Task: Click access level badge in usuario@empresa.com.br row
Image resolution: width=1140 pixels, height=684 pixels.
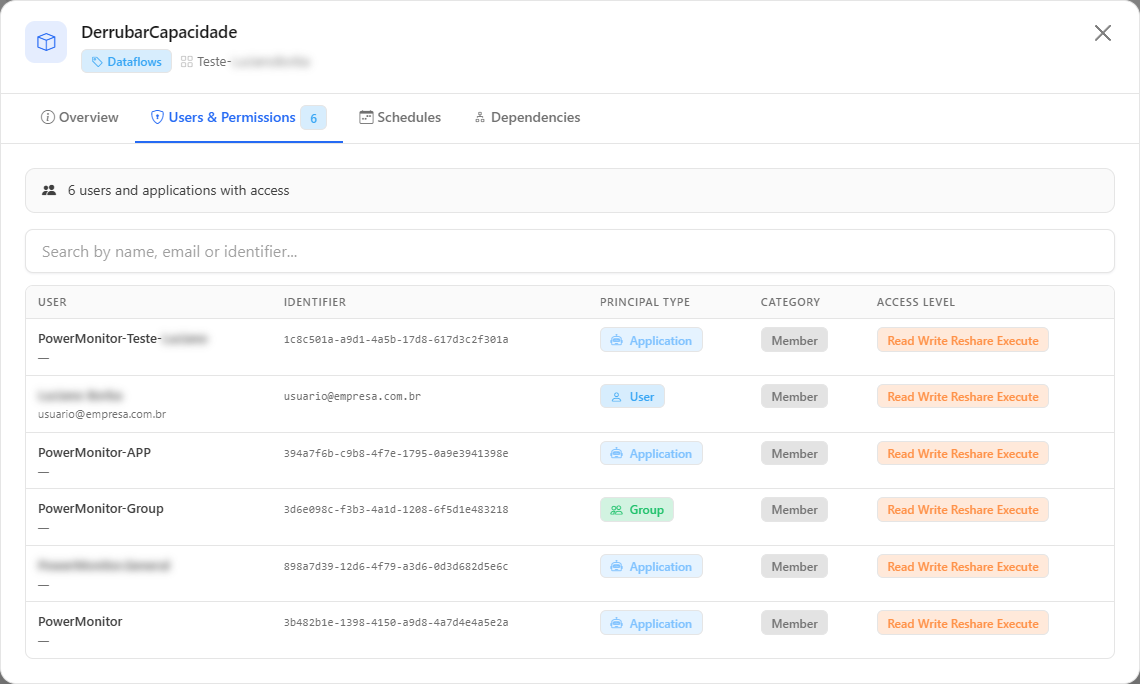Action: point(963,397)
